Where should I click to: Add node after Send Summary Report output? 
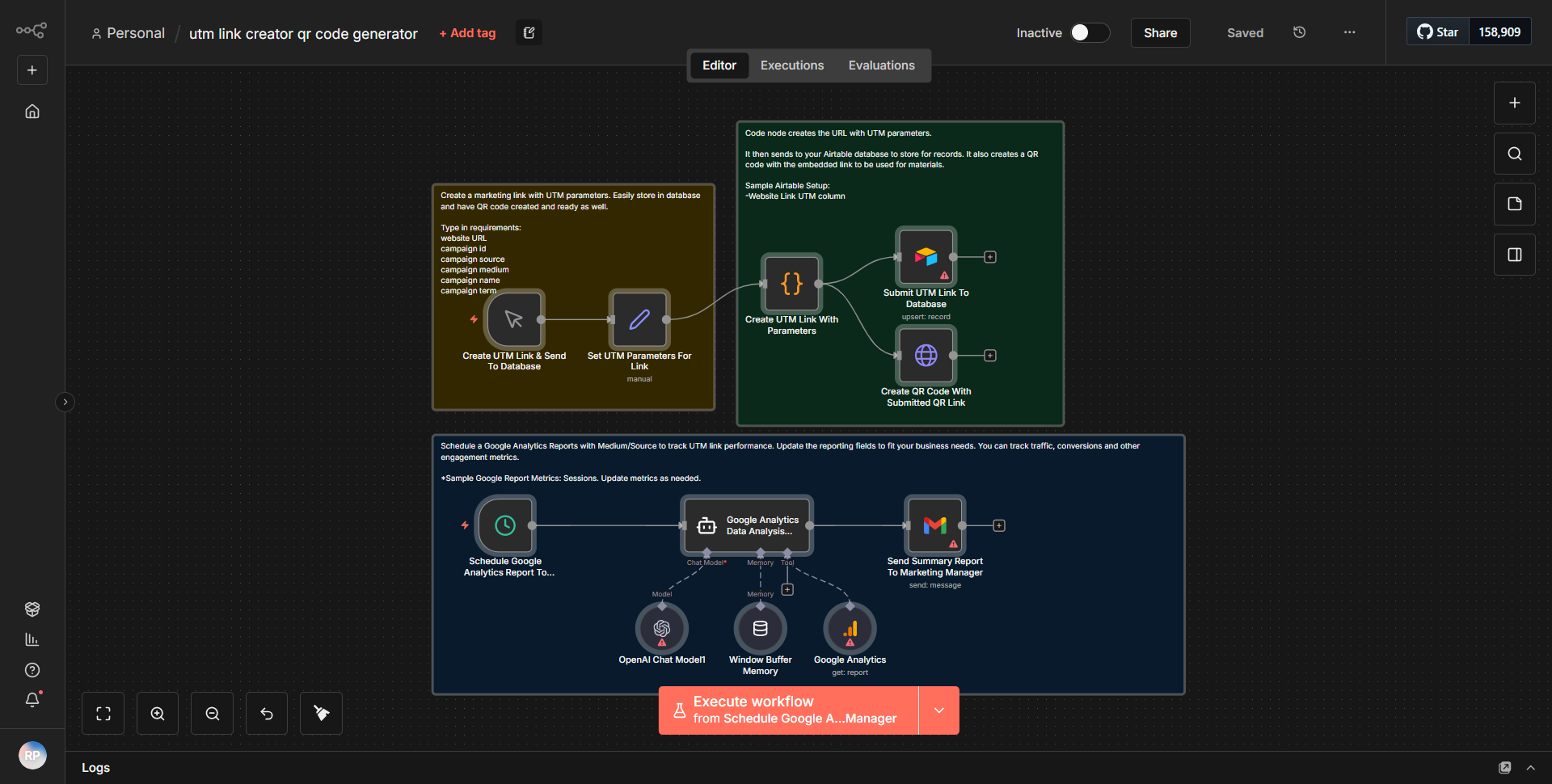[x=999, y=525]
